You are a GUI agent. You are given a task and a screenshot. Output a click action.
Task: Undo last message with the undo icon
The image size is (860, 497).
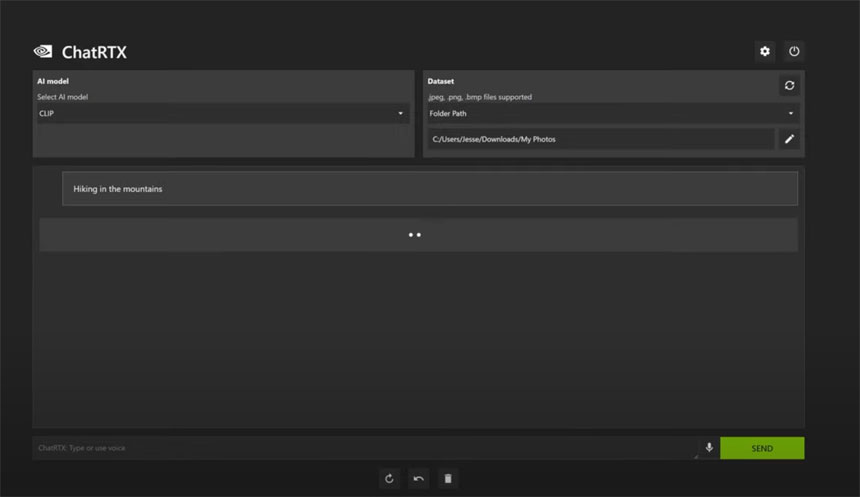pos(418,479)
